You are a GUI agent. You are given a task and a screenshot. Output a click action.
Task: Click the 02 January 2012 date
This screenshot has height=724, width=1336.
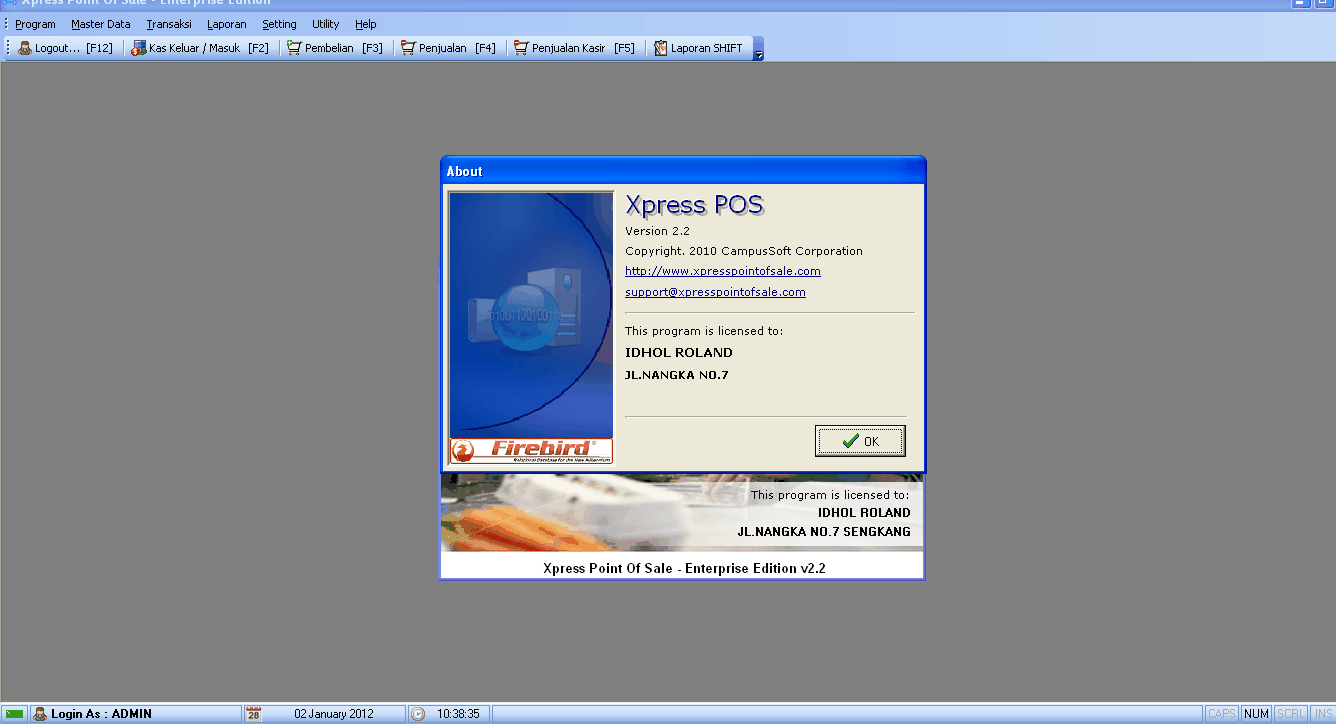pyautogui.click(x=334, y=714)
